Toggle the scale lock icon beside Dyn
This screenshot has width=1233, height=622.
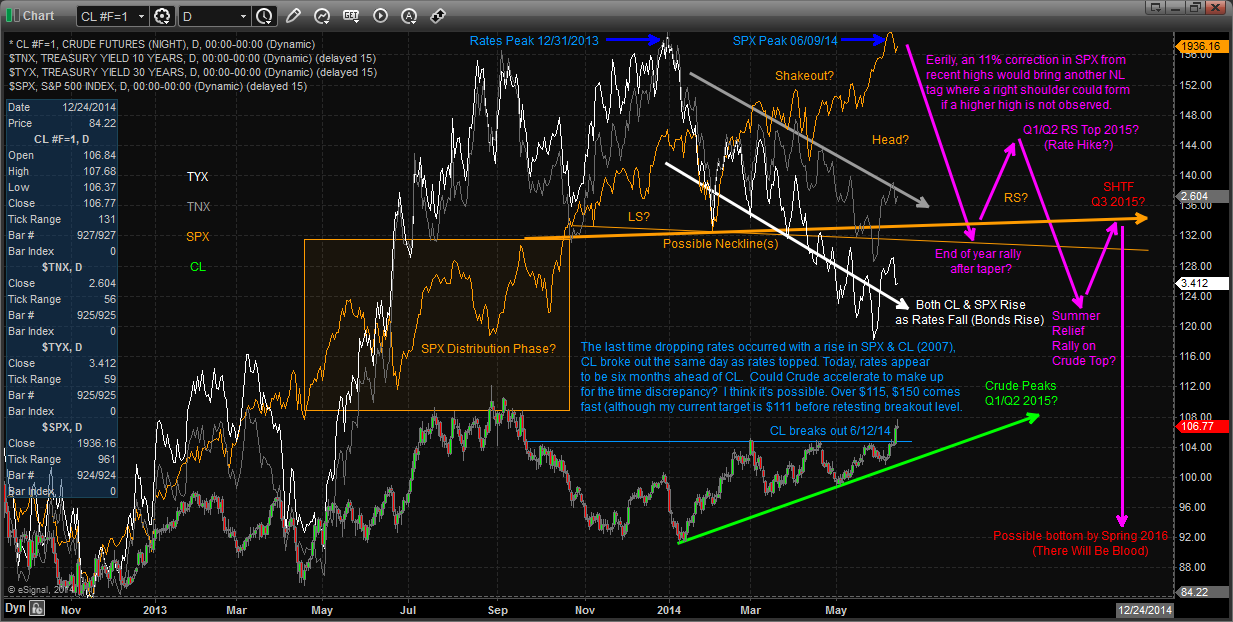[35, 608]
